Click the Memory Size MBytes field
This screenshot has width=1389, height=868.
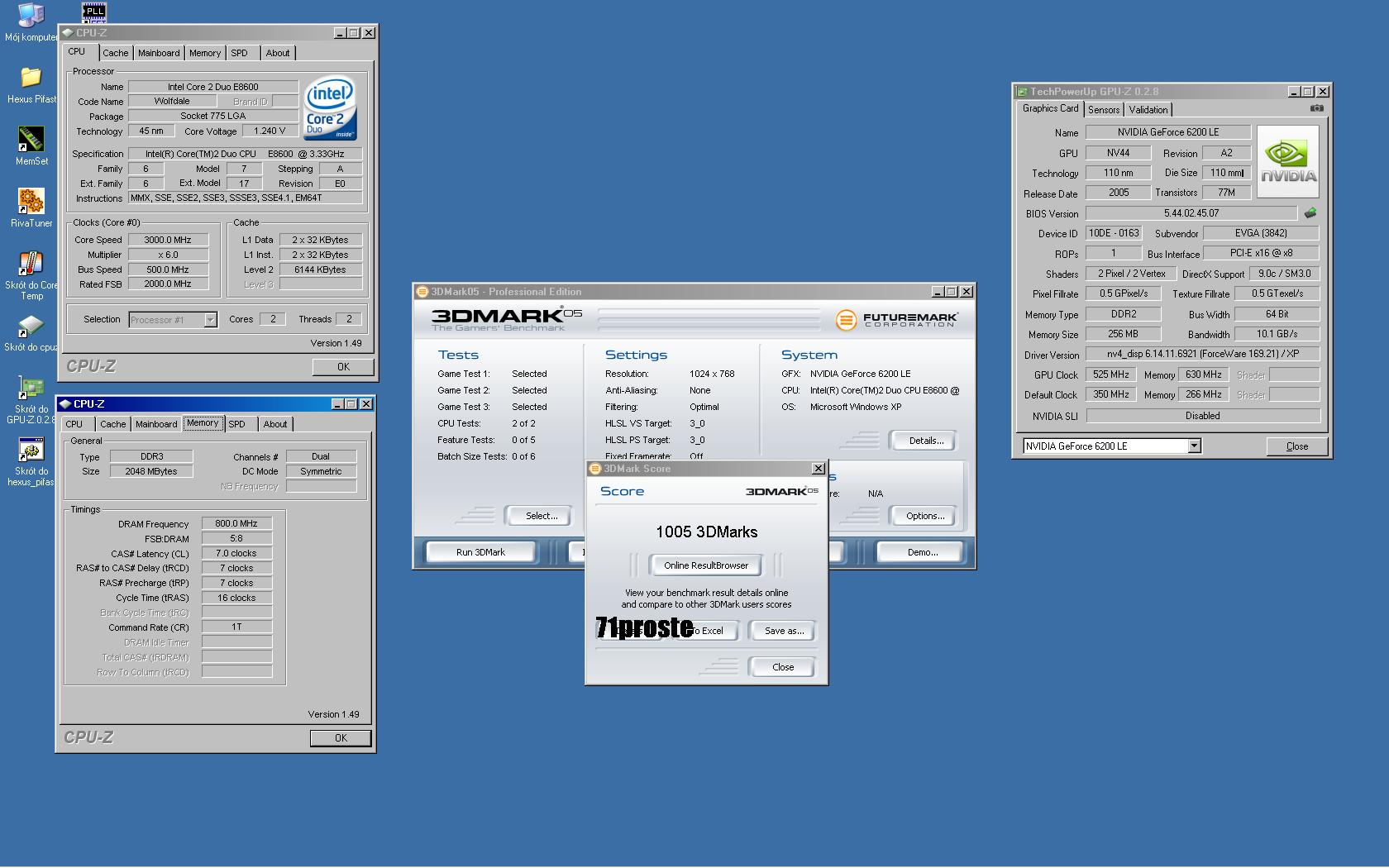(x=151, y=471)
